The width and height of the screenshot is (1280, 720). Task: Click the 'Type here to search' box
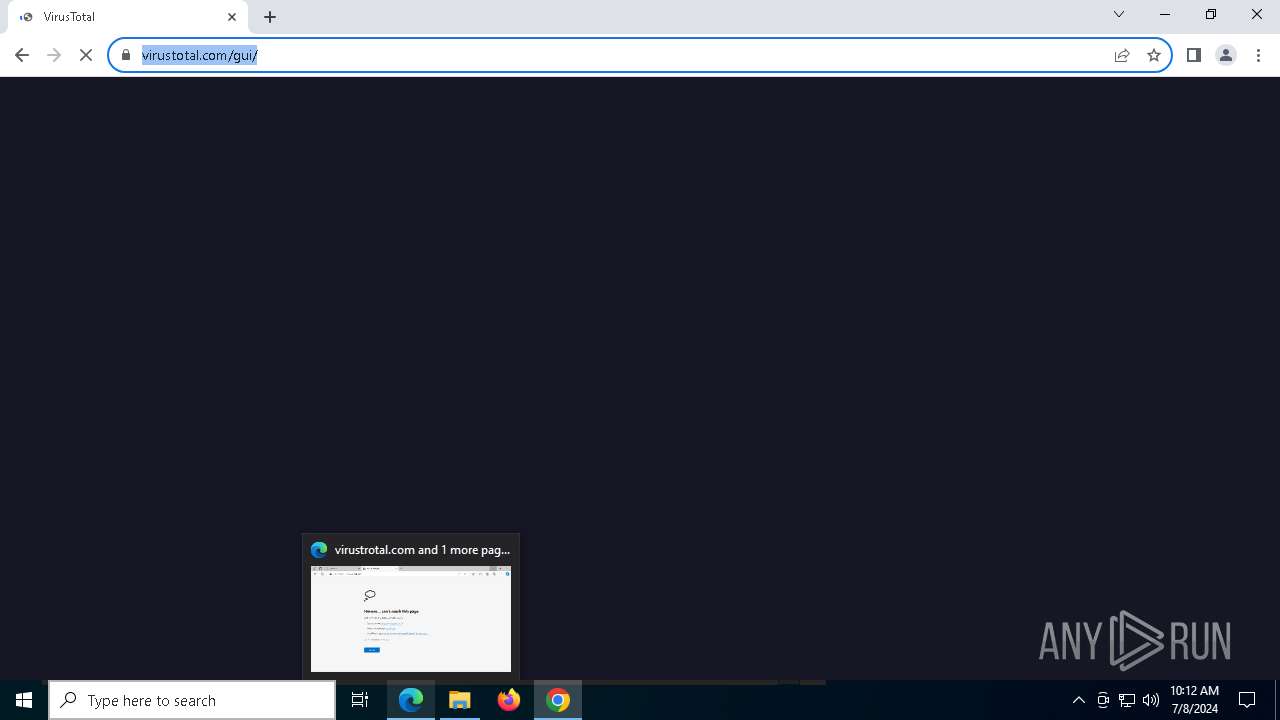tap(192, 700)
